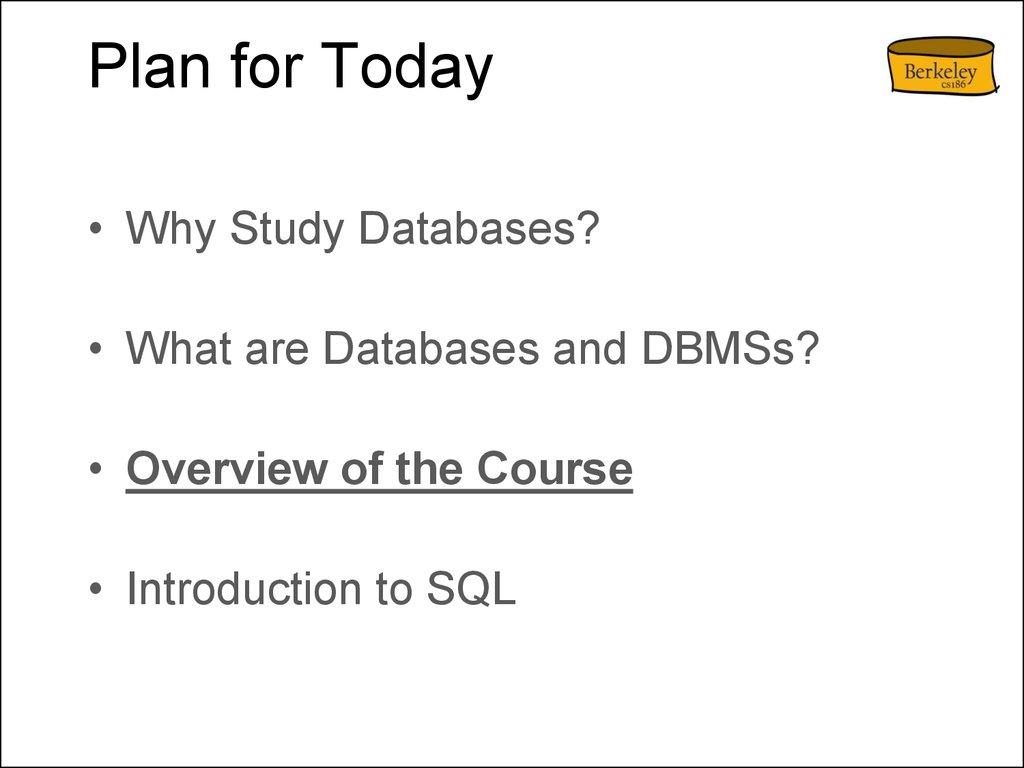This screenshot has height=768, width=1024.
Task: Click the word "Why" in first bullet
Action: 167,229
